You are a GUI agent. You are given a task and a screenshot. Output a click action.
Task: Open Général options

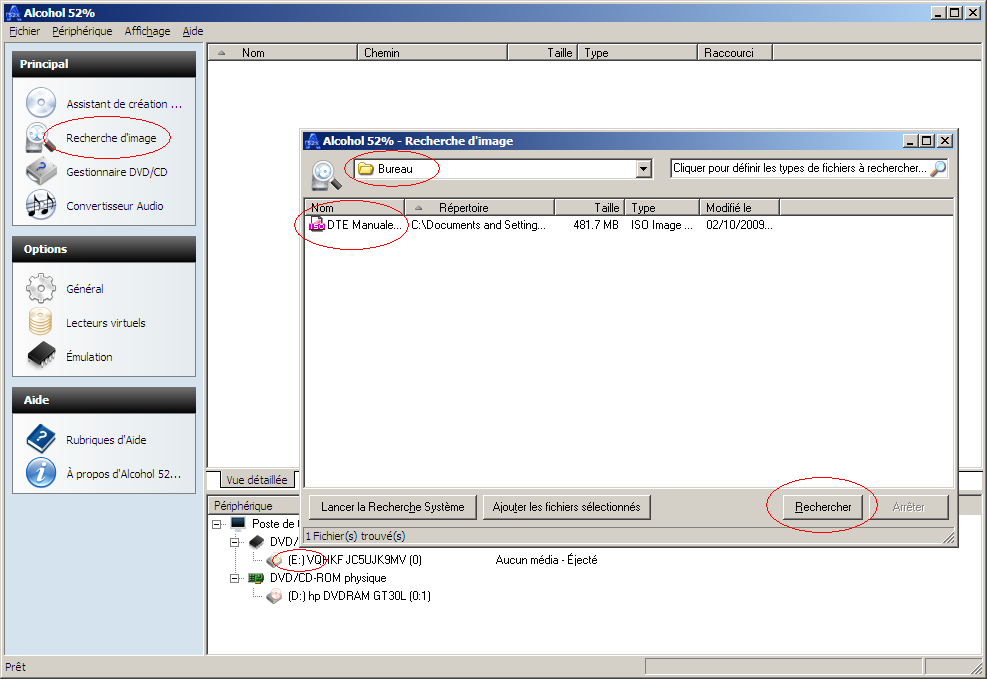click(x=85, y=289)
